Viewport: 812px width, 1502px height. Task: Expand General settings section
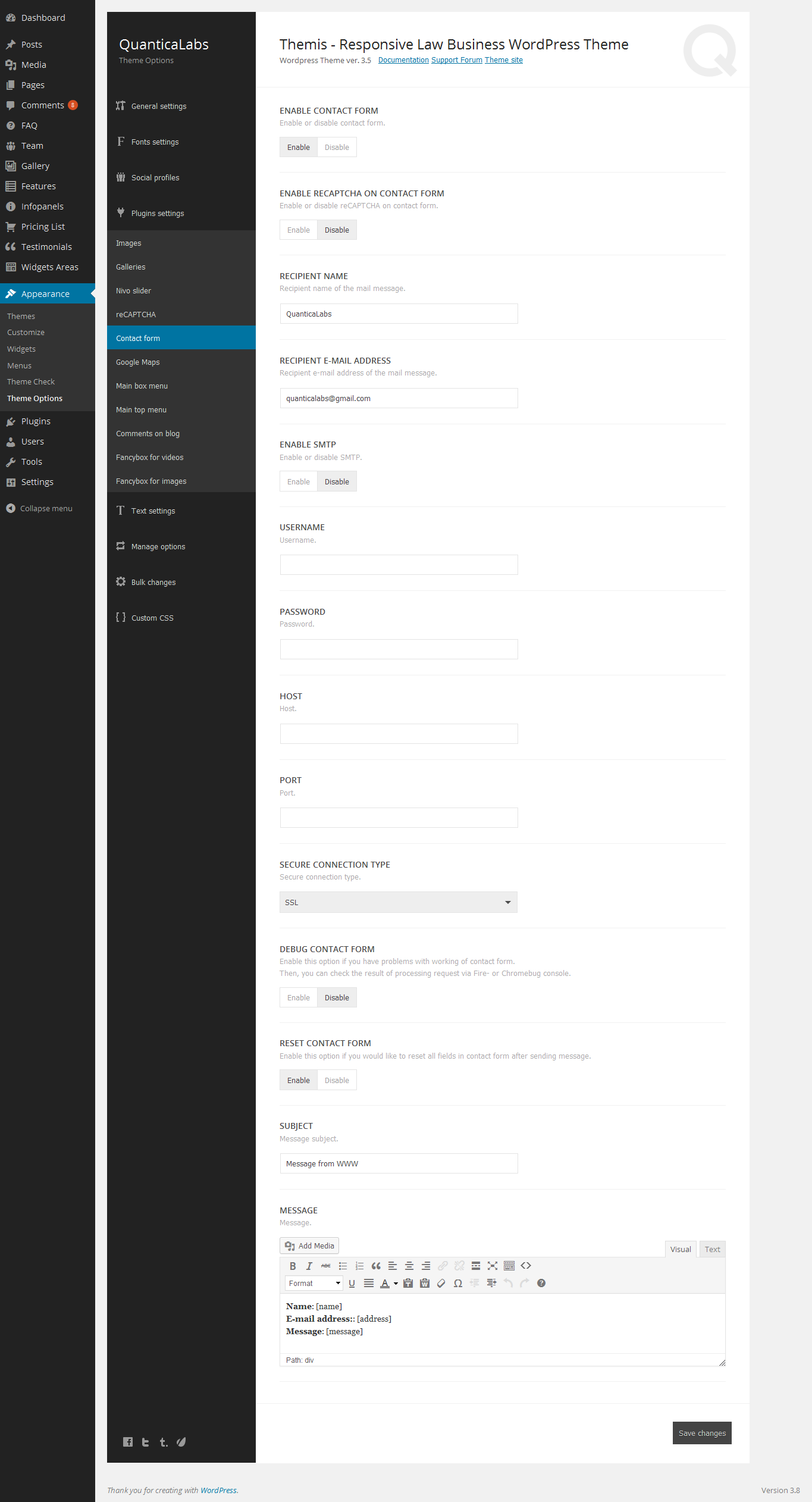coord(181,106)
